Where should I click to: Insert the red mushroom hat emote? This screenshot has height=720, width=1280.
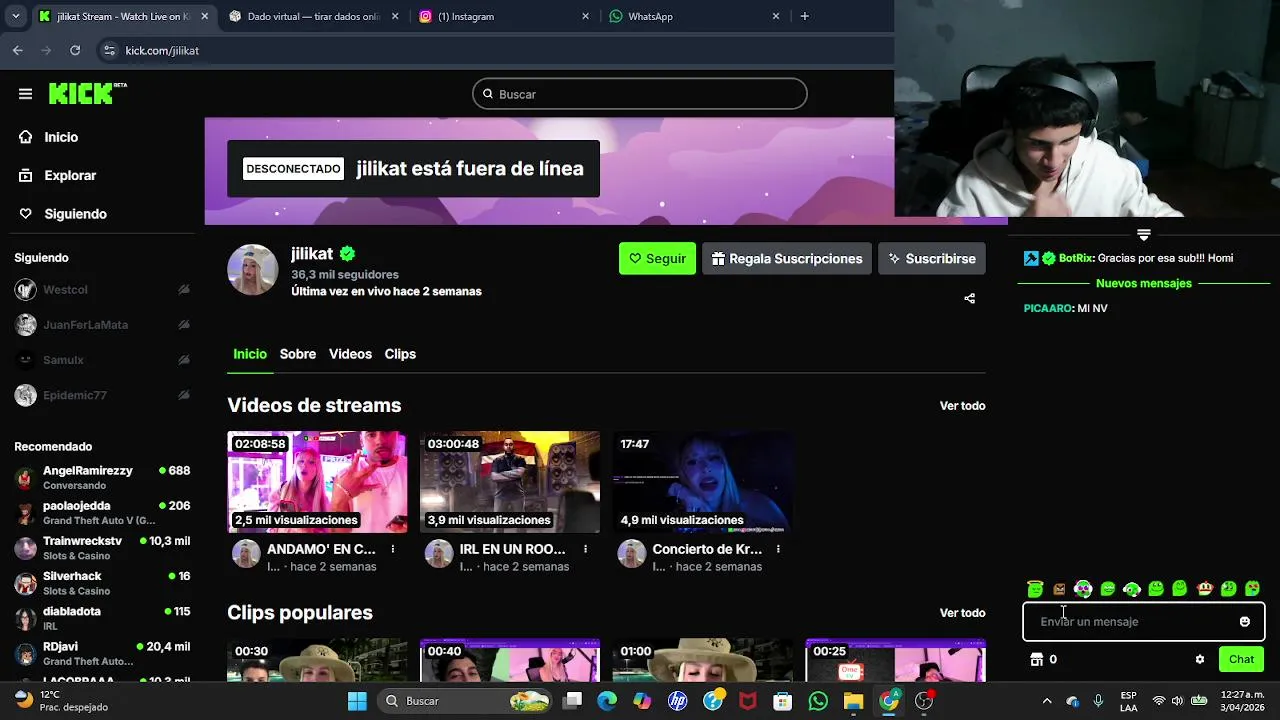1204,589
